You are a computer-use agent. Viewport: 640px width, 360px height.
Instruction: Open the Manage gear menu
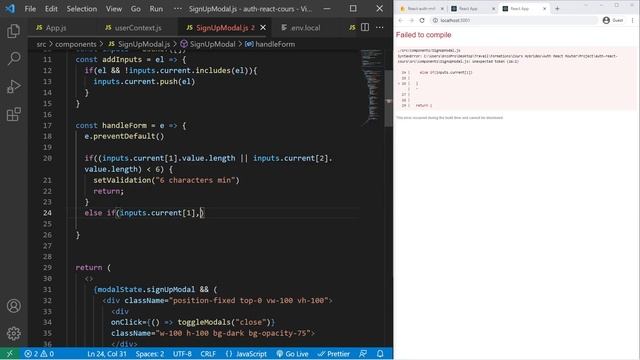tap(13, 333)
